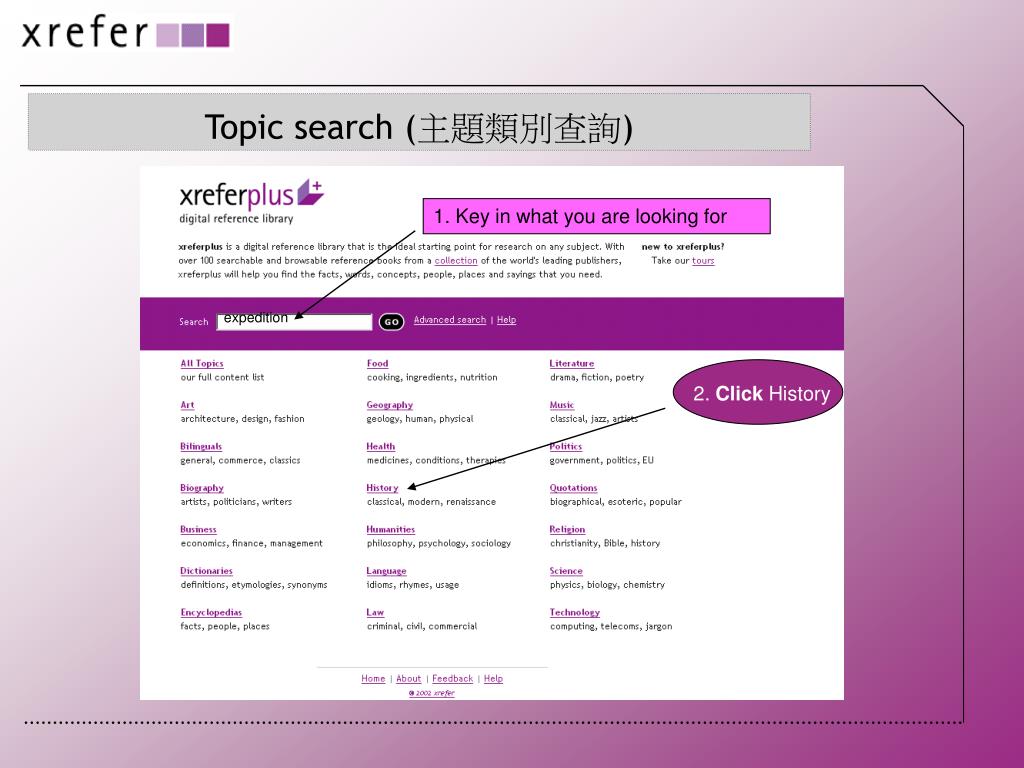Click 'criminal, civil, commercial' text
Viewport: 1024px width, 768px height.
coord(422,626)
